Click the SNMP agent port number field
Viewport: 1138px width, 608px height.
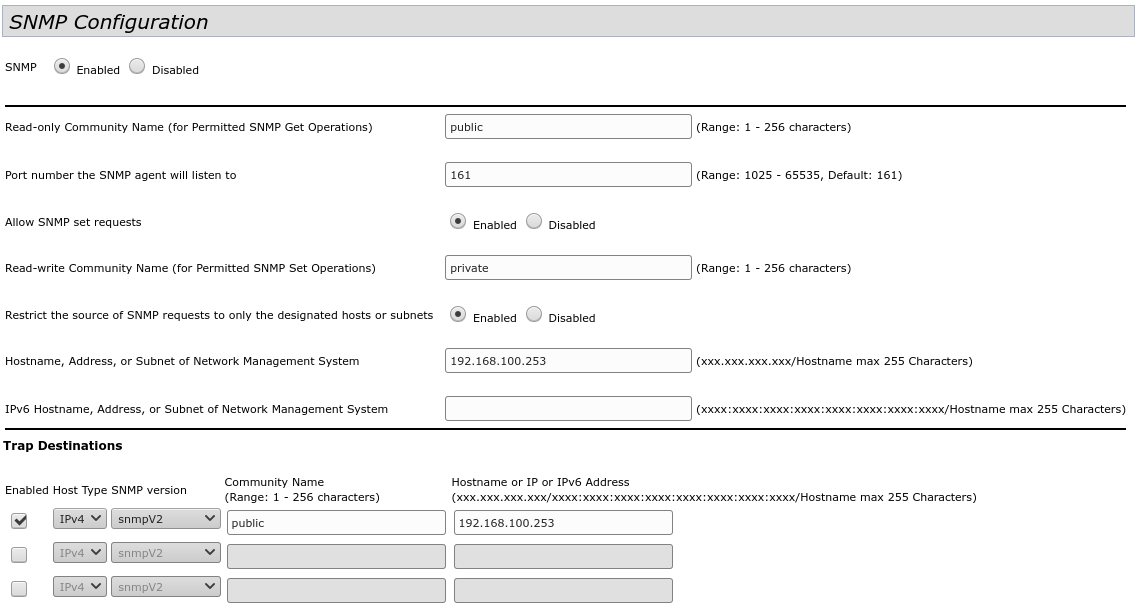point(568,175)
